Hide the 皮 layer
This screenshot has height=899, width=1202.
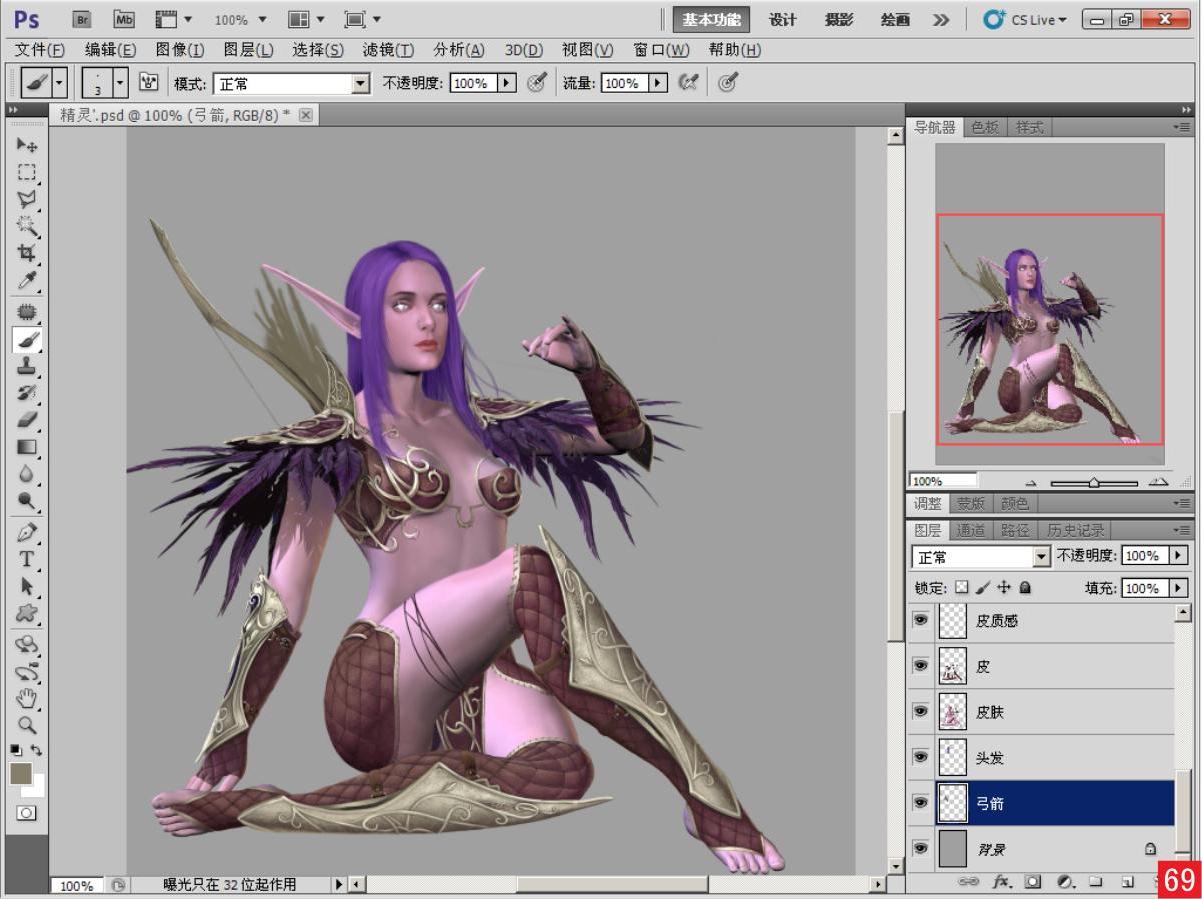[921, 666]
